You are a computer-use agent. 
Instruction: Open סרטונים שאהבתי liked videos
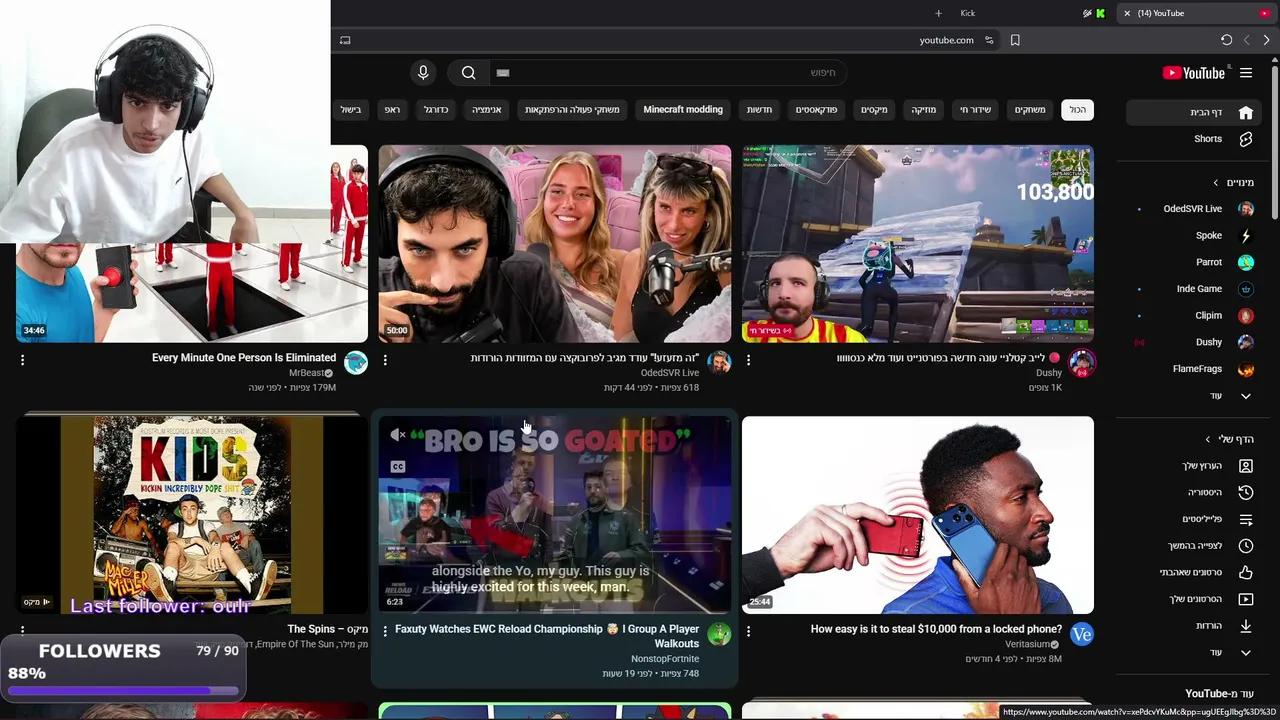[x=1193, y=573]
